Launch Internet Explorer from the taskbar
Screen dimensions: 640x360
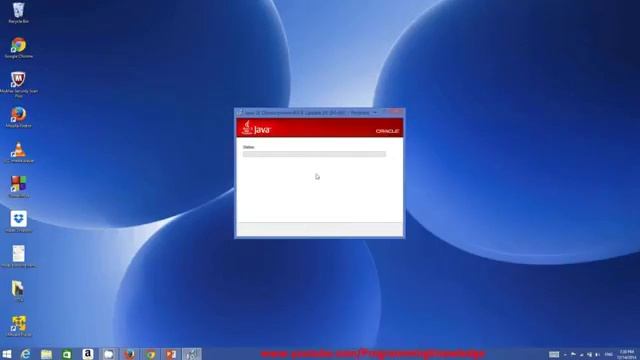click(26, 354)
